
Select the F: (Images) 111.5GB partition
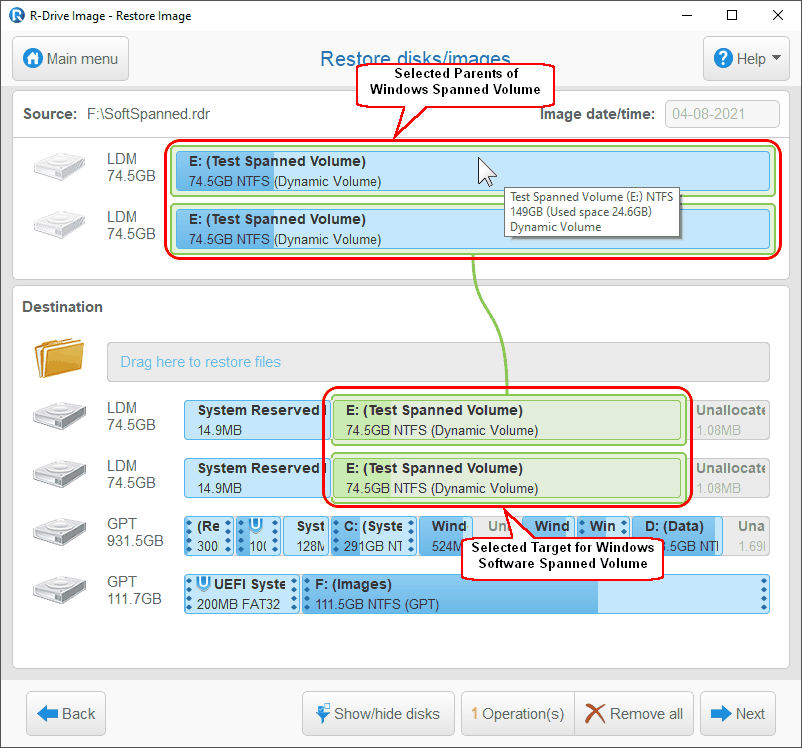click(x=536, y=593)
